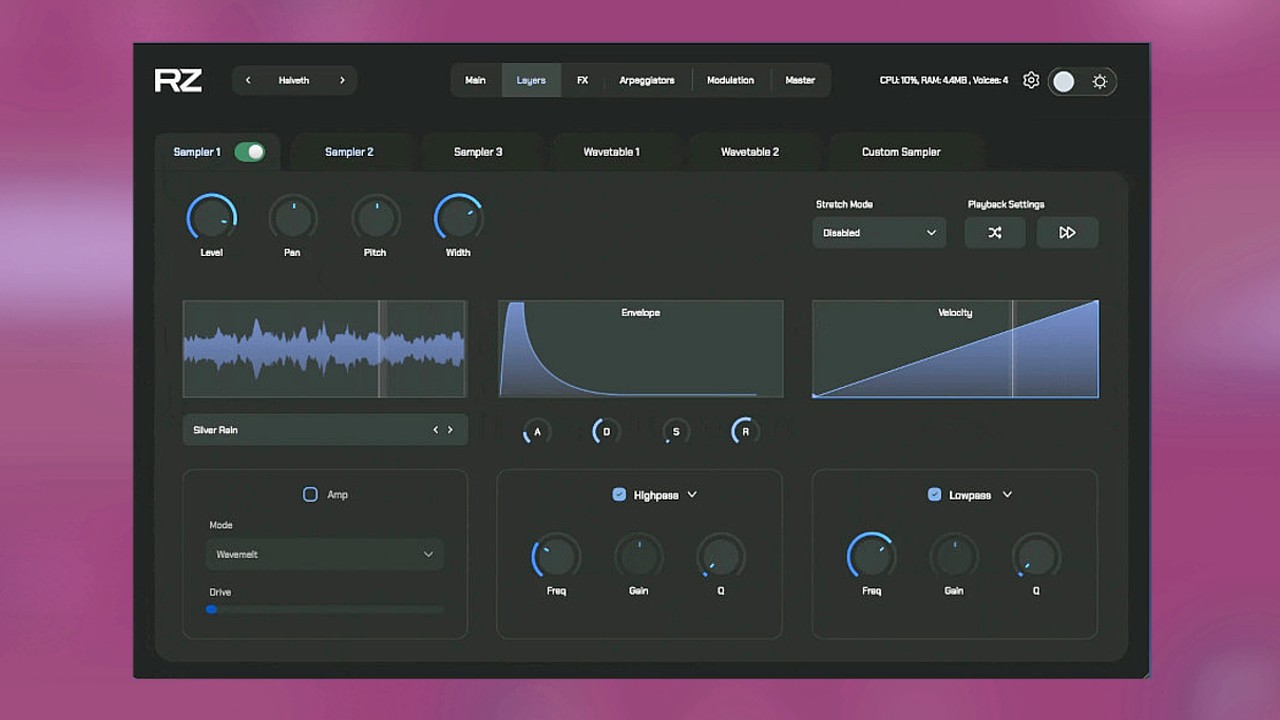Uncheck the Lowpass filter checkbox
Image resolution: width=1280 pixels, height=720 pixels.
934,494
